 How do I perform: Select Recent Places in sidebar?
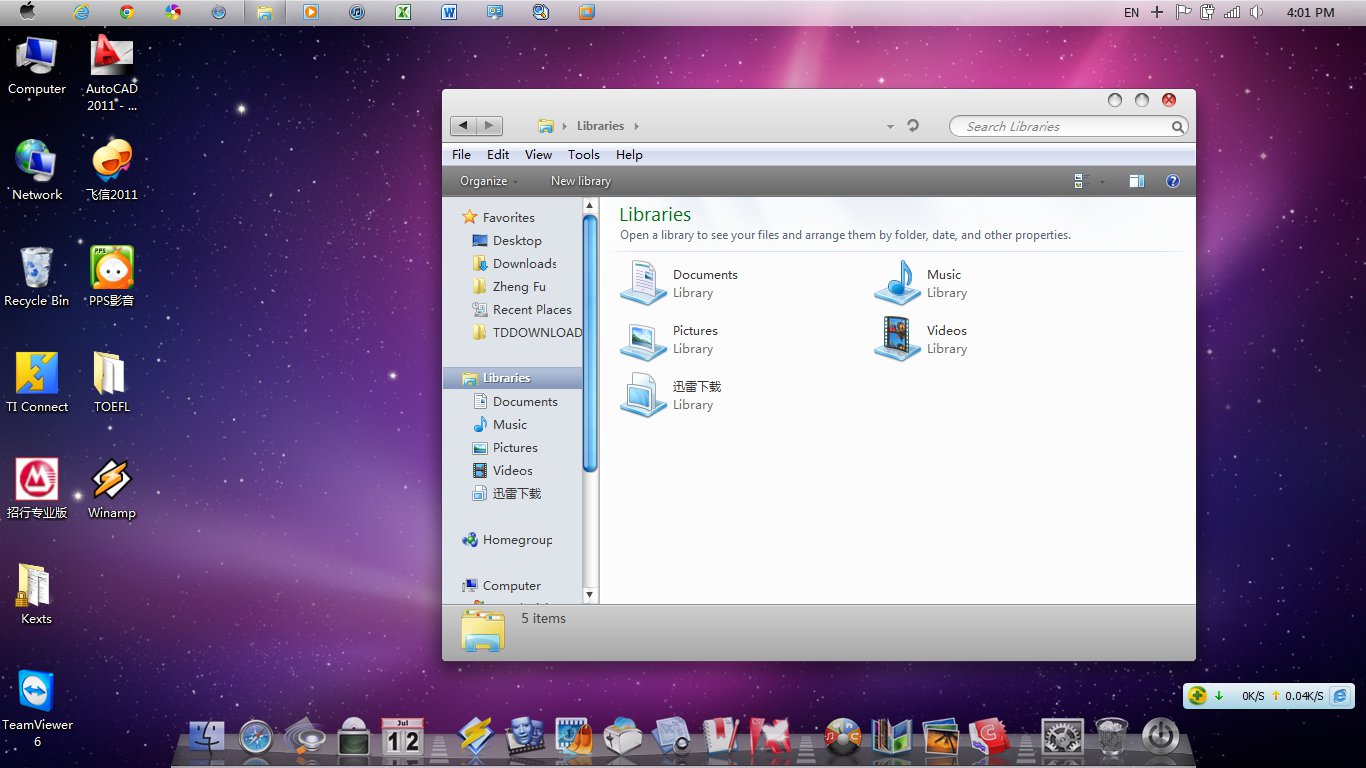(521, 309)
